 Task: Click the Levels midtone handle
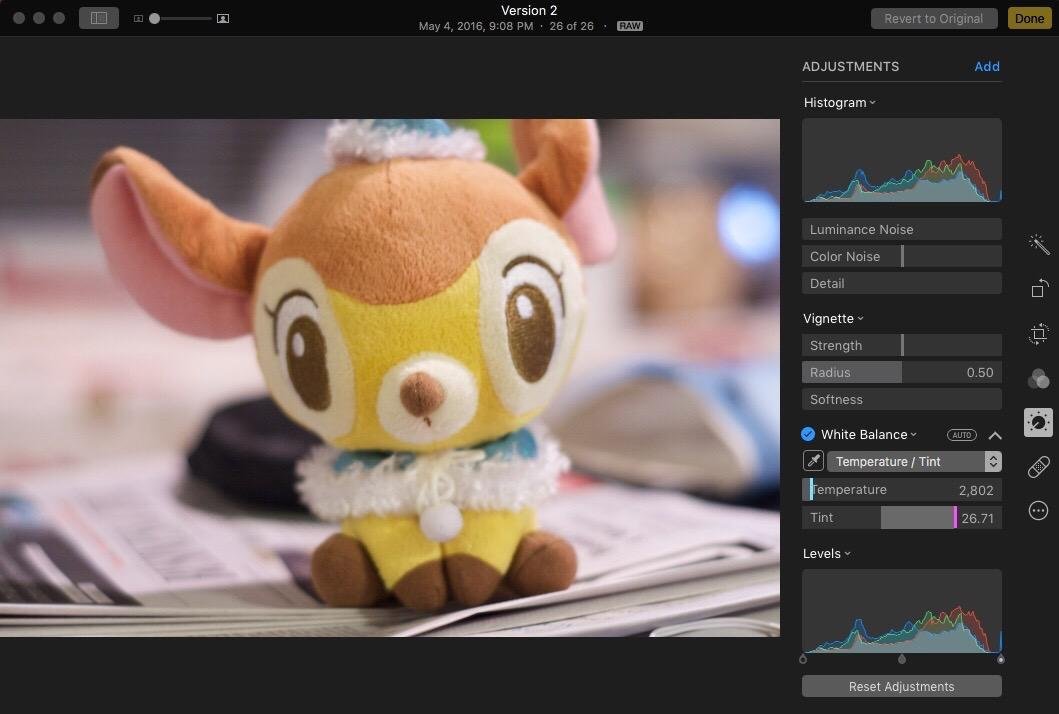tap(902, 659)
